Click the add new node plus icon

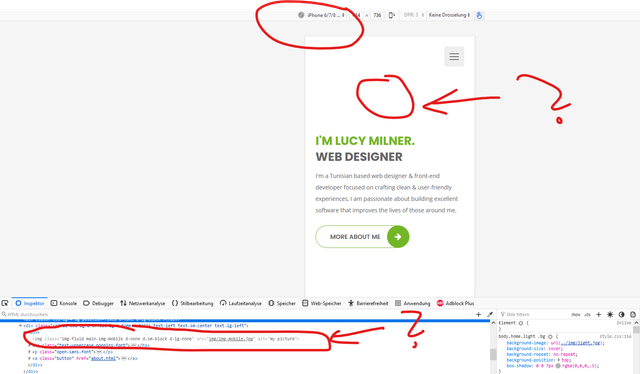(x=478, y=314)
